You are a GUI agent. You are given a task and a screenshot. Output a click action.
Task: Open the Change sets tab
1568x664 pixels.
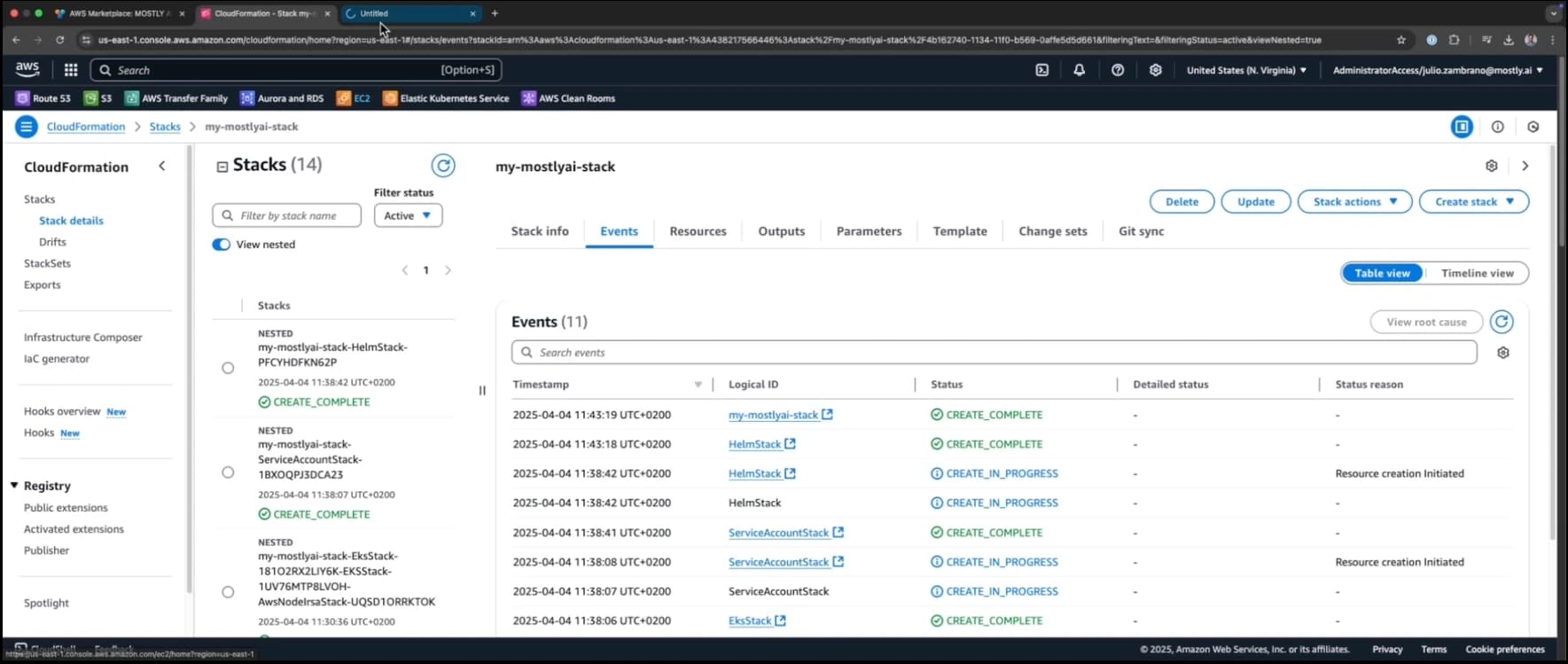point(1052,231)
